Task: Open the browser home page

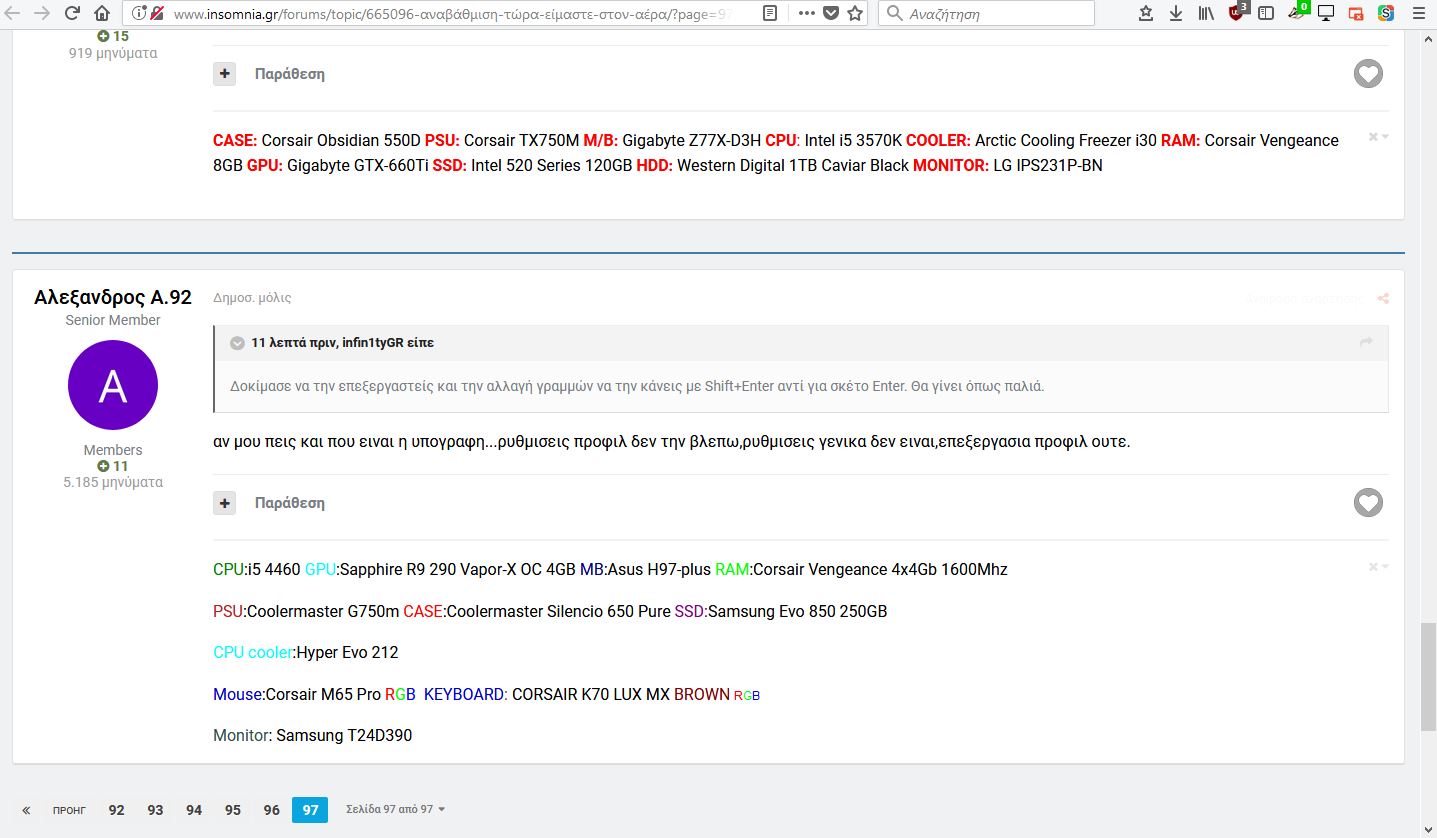Action: tap(102, 13)
